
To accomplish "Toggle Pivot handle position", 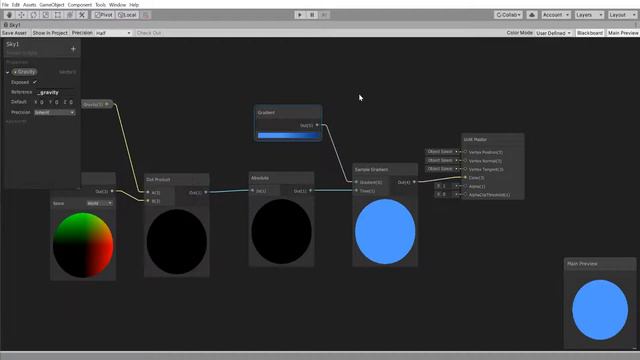I will pos(103,15).
